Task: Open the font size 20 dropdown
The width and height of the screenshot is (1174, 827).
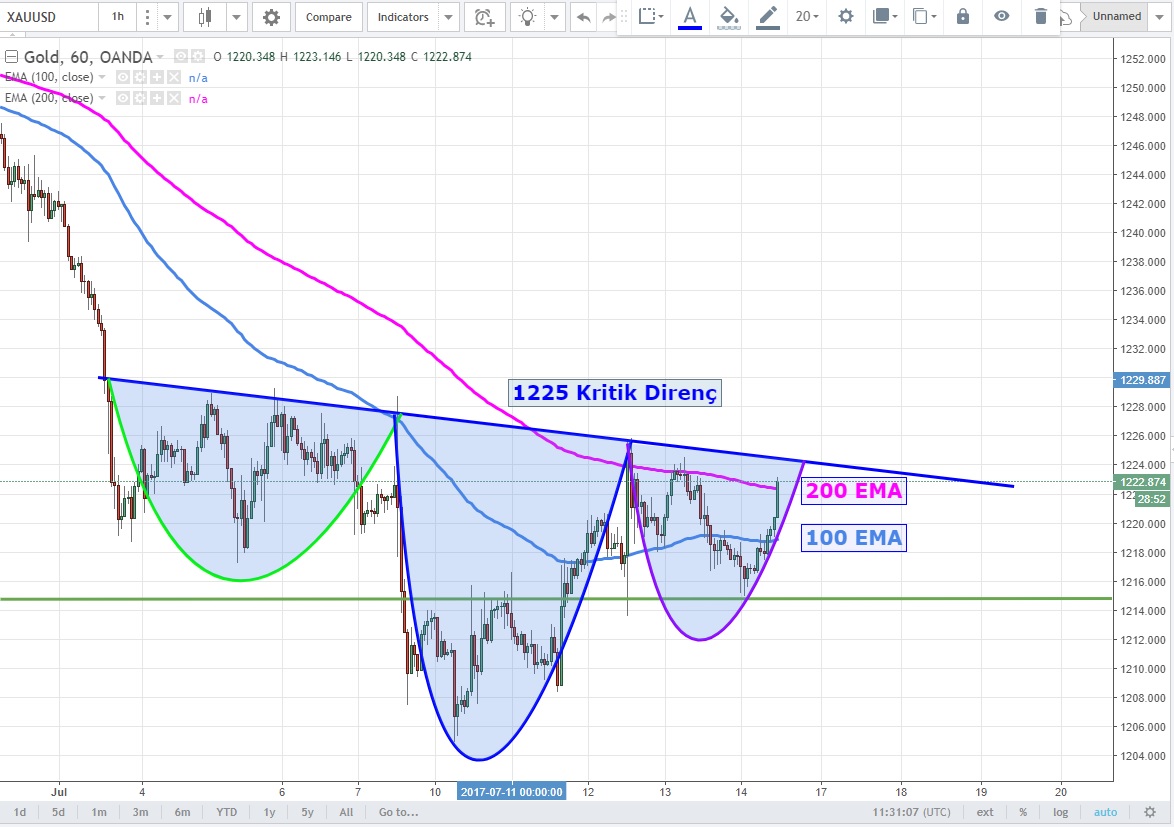Action: click(x=806, y=16)
